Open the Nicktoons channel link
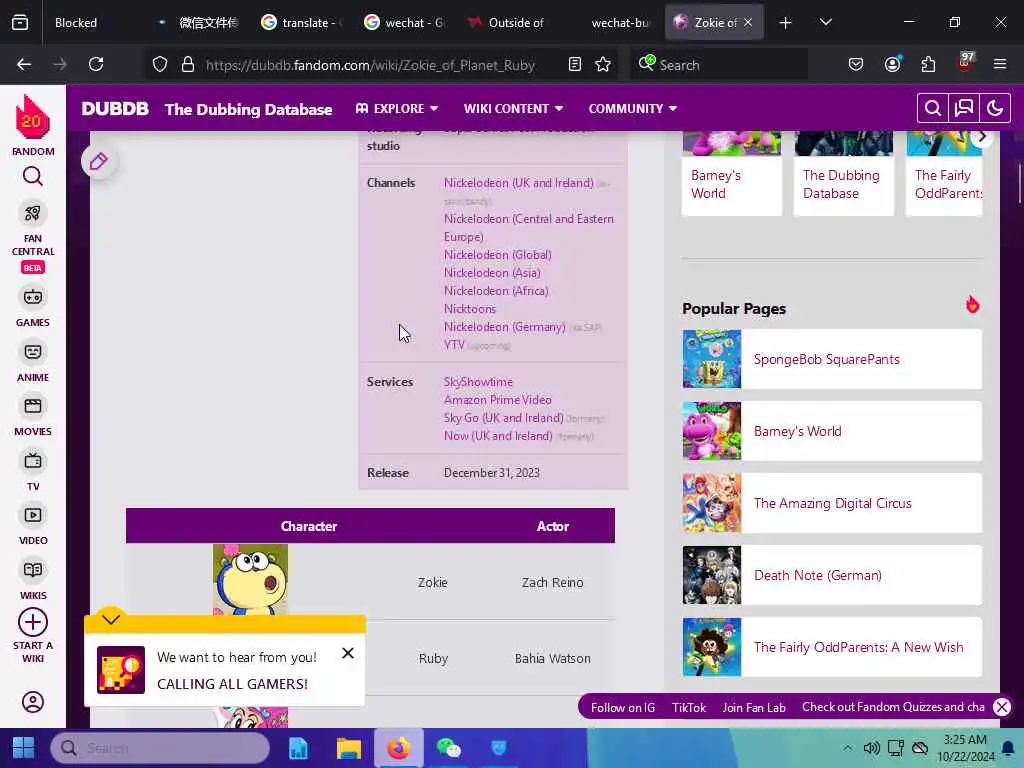This screenshot has width=1024, height=768. coord(470,308)
